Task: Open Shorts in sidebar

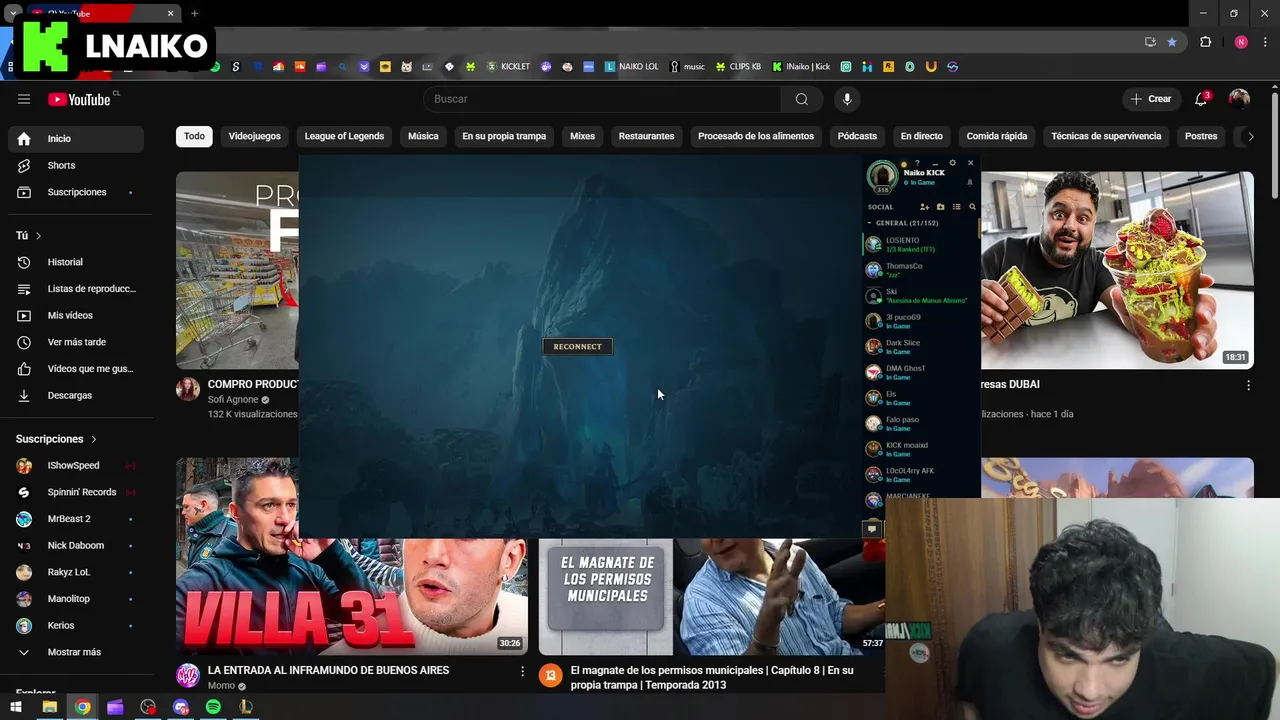Action: [76, 165]
